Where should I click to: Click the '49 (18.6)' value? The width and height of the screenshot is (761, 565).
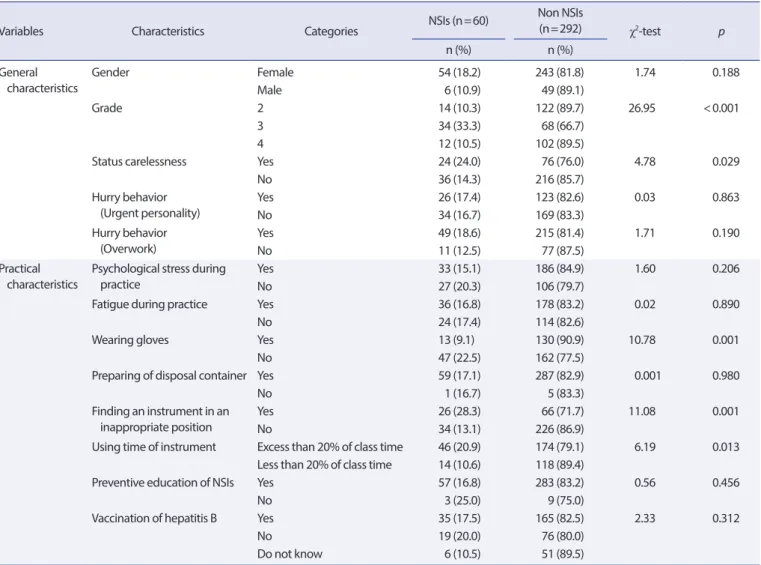pos(459,233)
